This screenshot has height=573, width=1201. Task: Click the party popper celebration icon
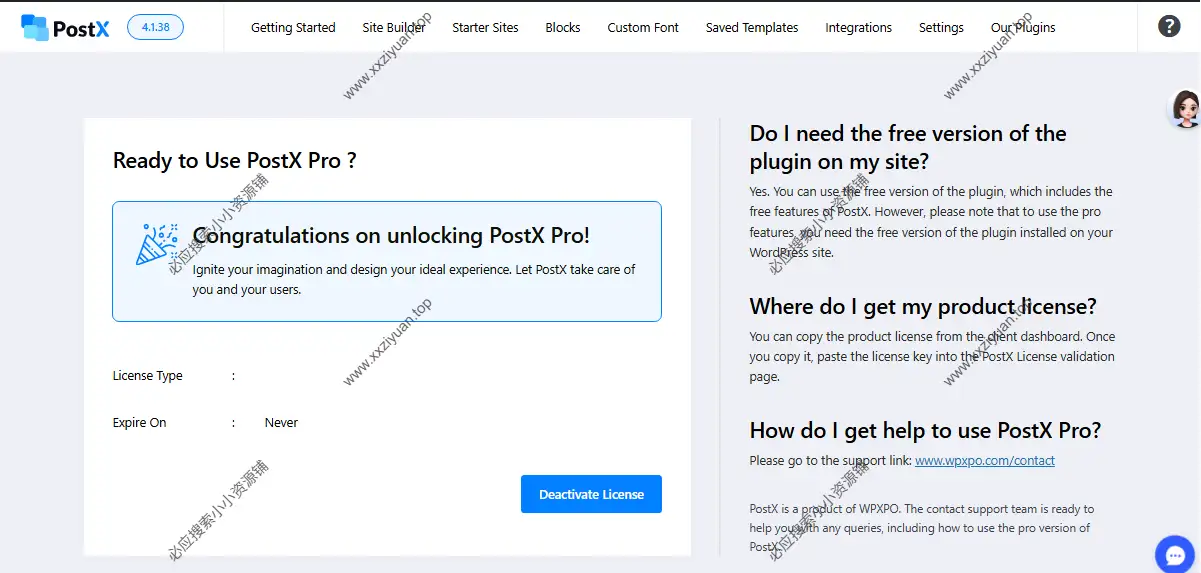157,244
